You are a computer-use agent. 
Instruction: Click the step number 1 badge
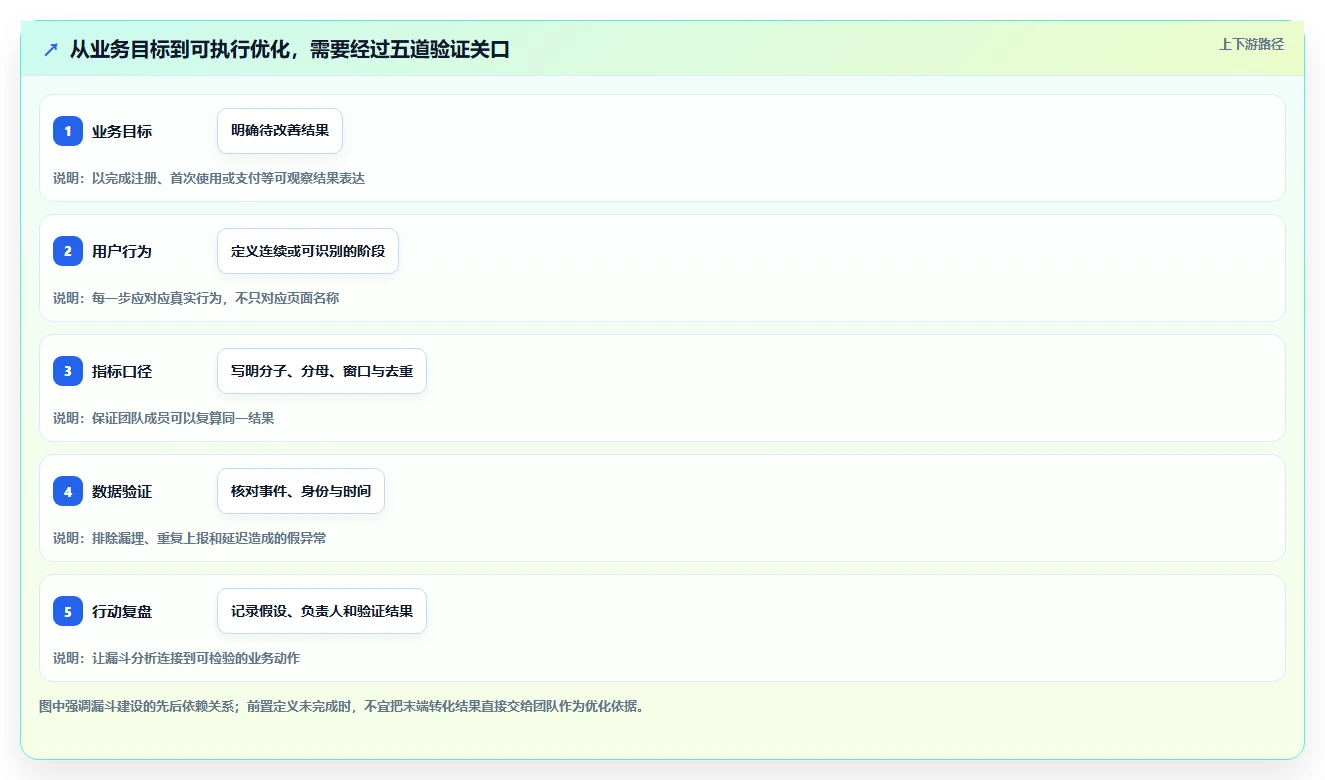coord(68,131)
